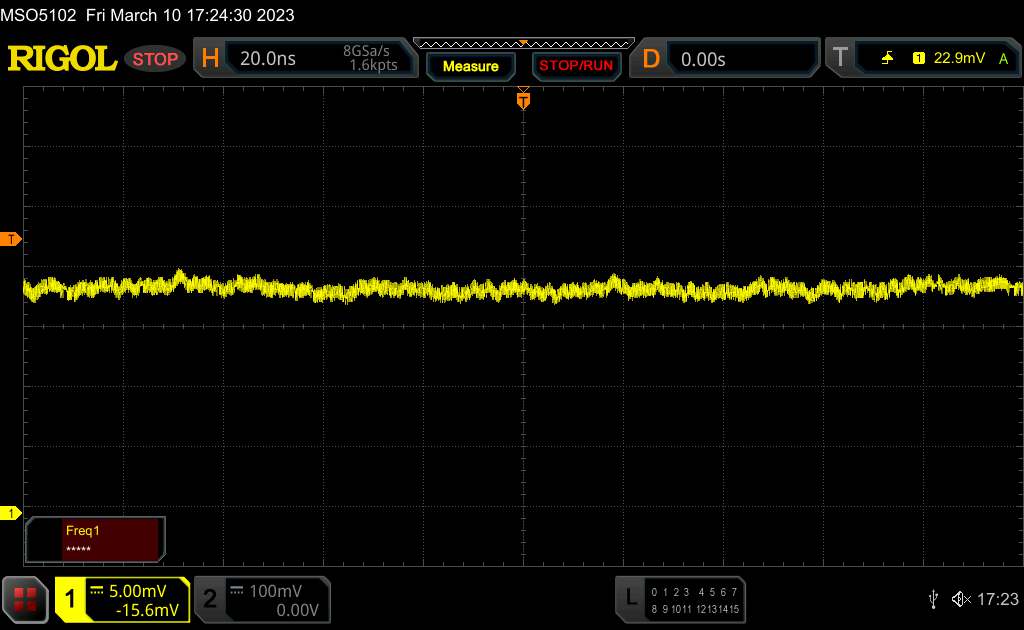Click the waveform memory position bar
The image size is (1024, 630).
tap(523, 43)
